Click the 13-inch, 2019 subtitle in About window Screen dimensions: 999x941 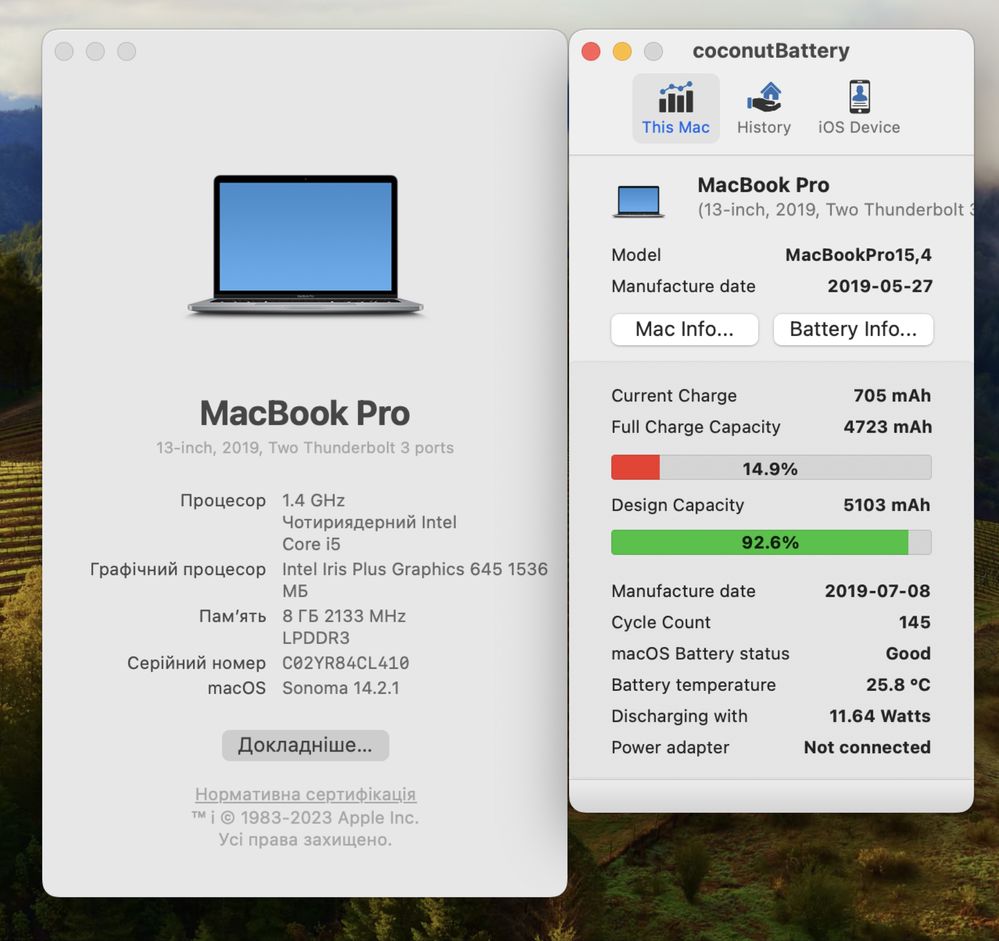point(305,448)
